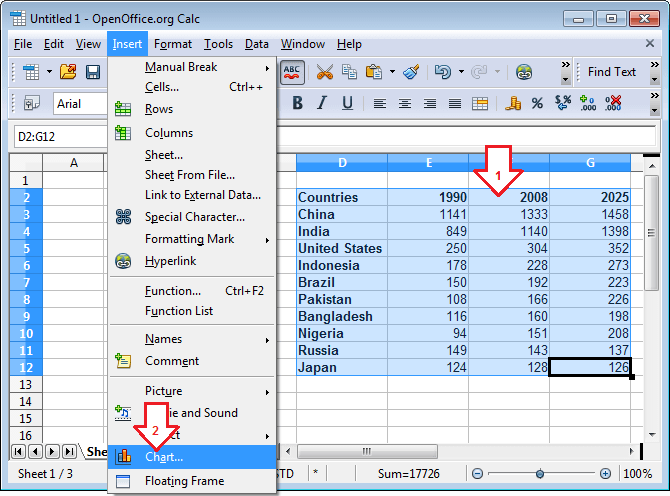Toggle Bold formatting
670x496 pixels.
click(297, 103)
